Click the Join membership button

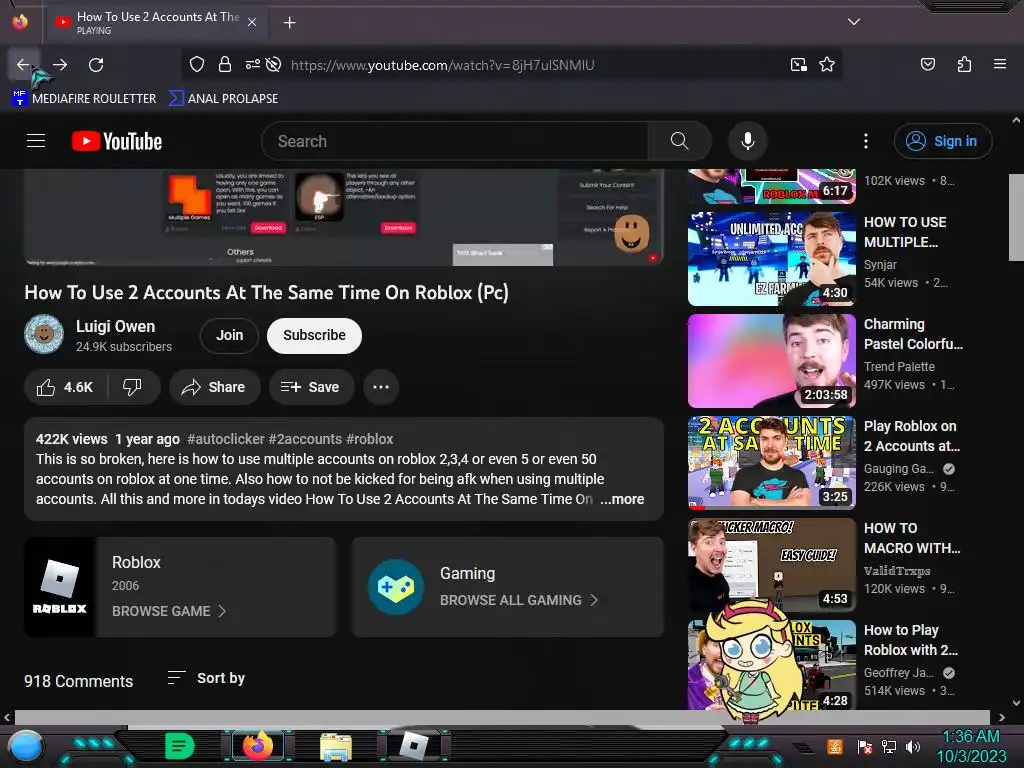pyautogui.click(x=229, y=335)
